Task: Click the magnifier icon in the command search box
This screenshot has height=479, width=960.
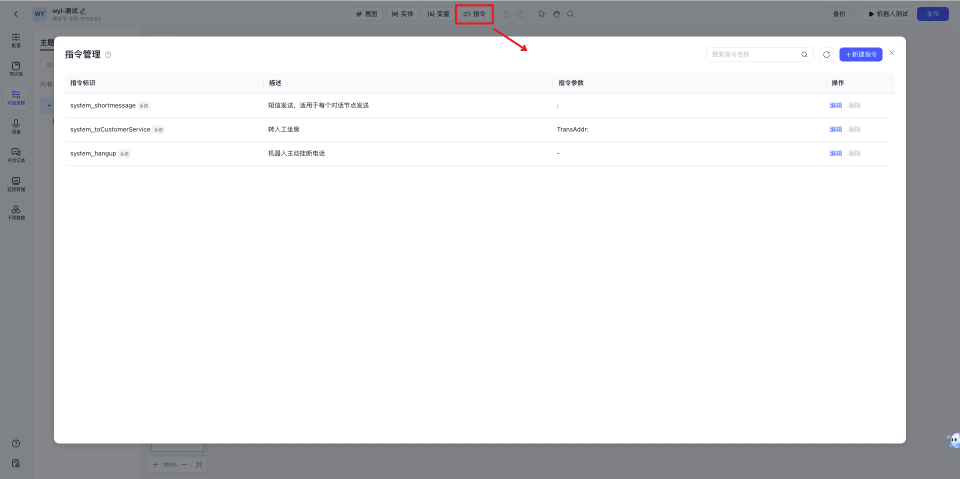Action: click(804, 54)
